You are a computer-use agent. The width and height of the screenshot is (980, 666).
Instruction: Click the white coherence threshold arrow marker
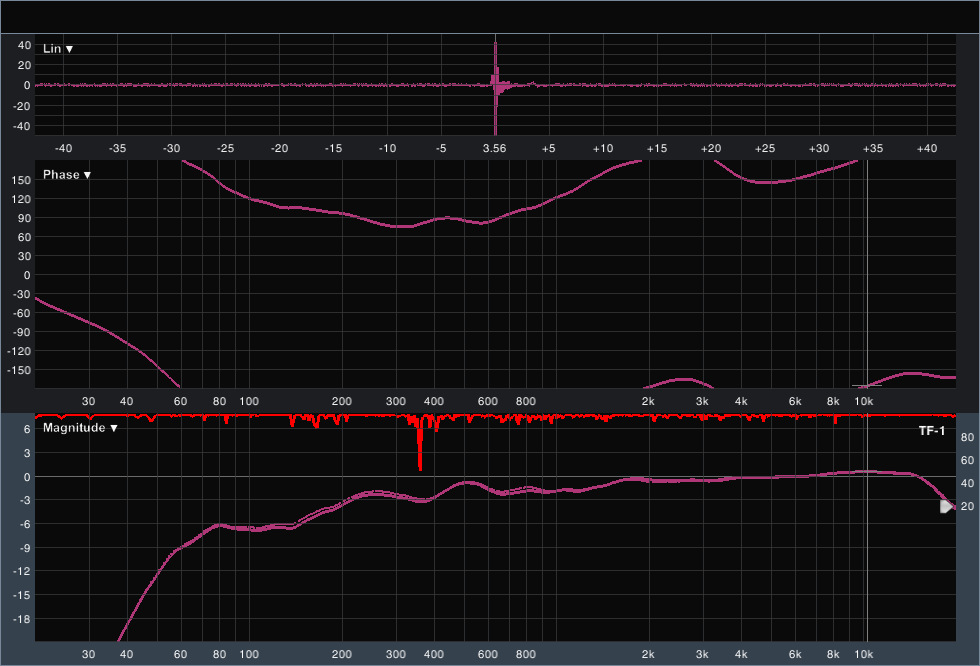[946, 507]
